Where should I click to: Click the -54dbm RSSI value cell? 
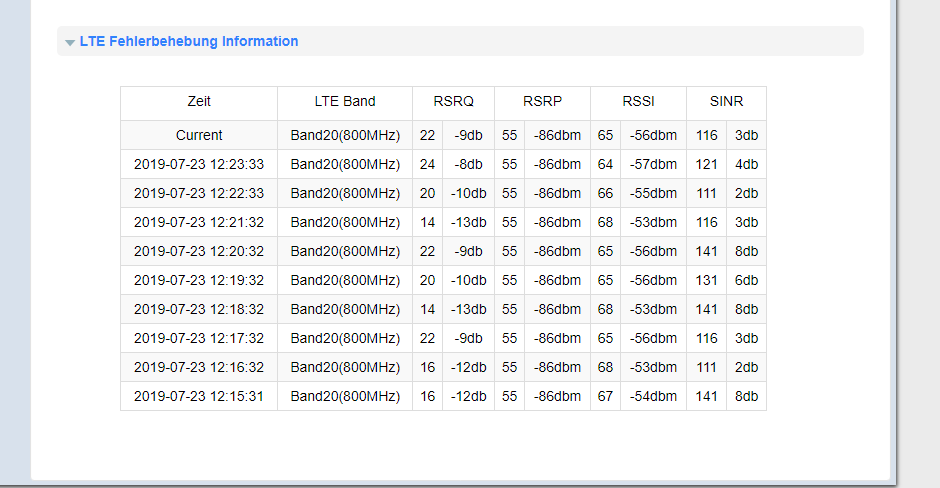pyautogui.click(x=653, y=396)
